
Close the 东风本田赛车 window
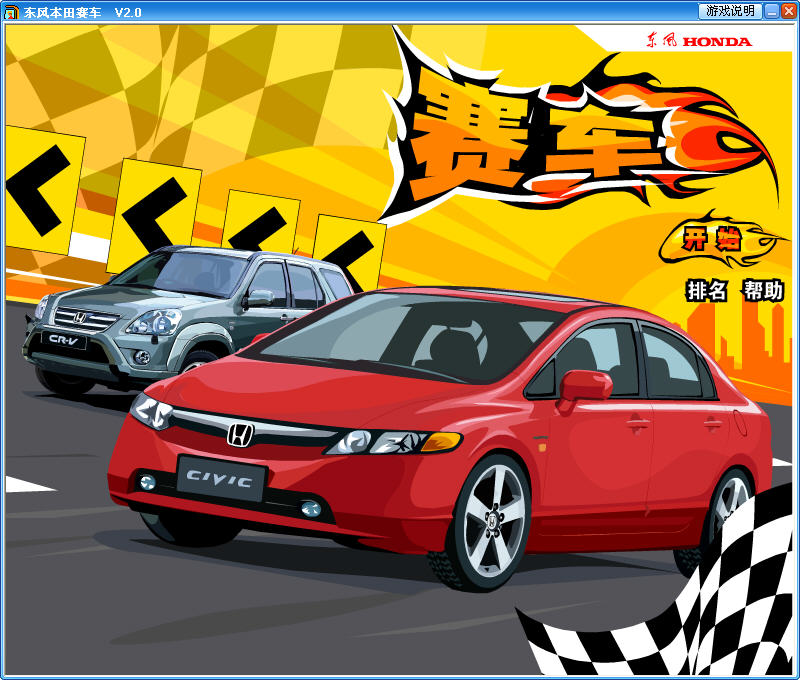coord(788,11)
